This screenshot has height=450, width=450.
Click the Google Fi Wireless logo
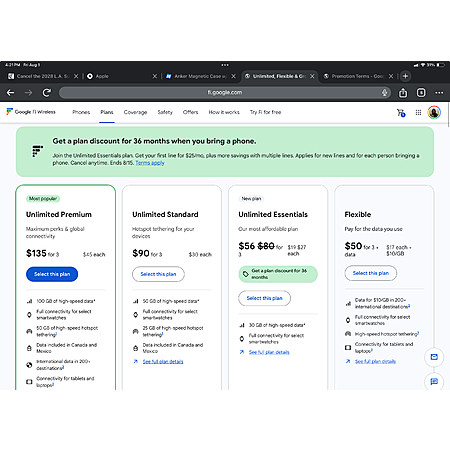click(31, 112)
